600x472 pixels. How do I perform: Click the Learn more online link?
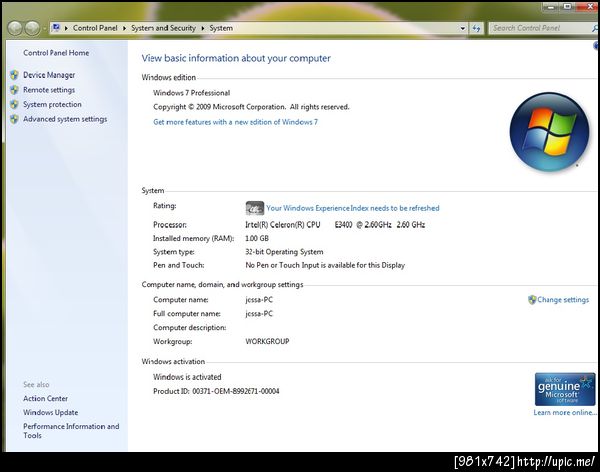565,413
